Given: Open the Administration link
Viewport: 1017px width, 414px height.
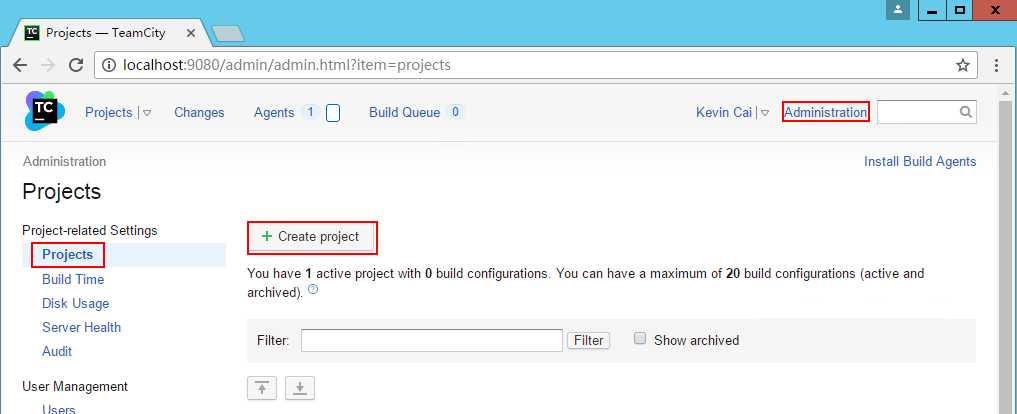Looking at the screenshot, I should (x=826, y=112).
